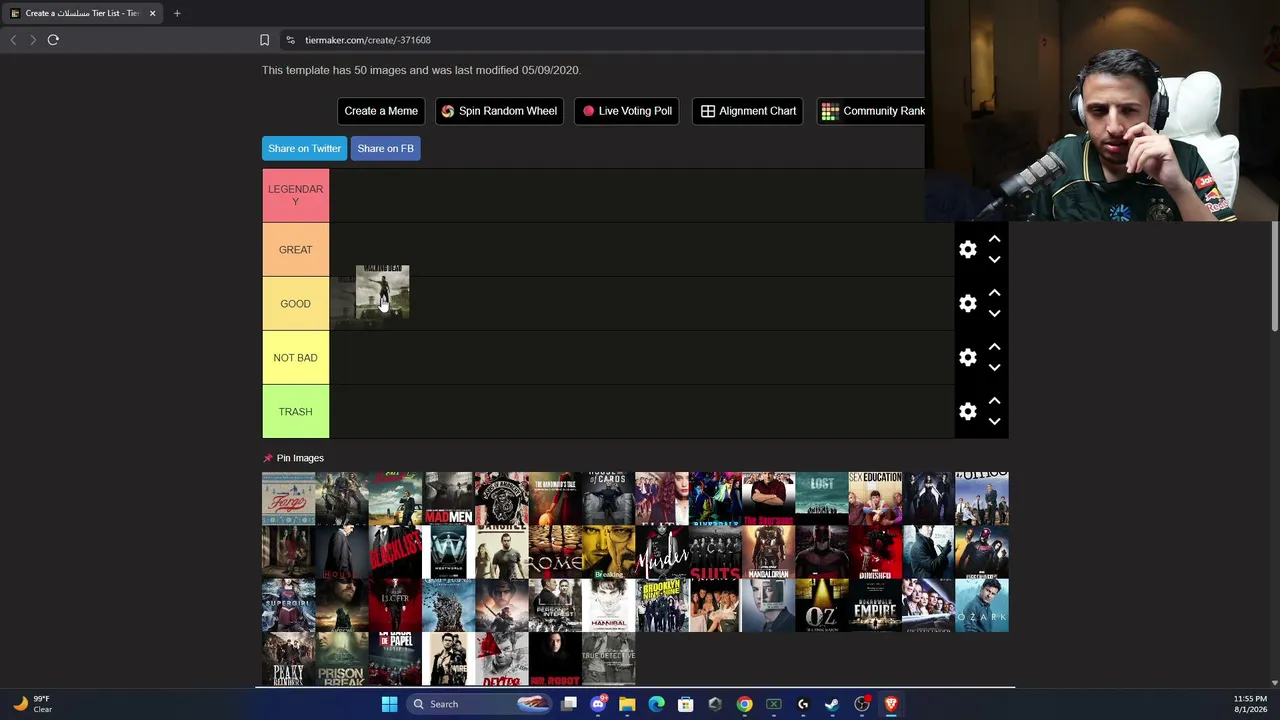Select the Walking Dead poster in GOOD row

pyautogui.click(x=382, y=292)
